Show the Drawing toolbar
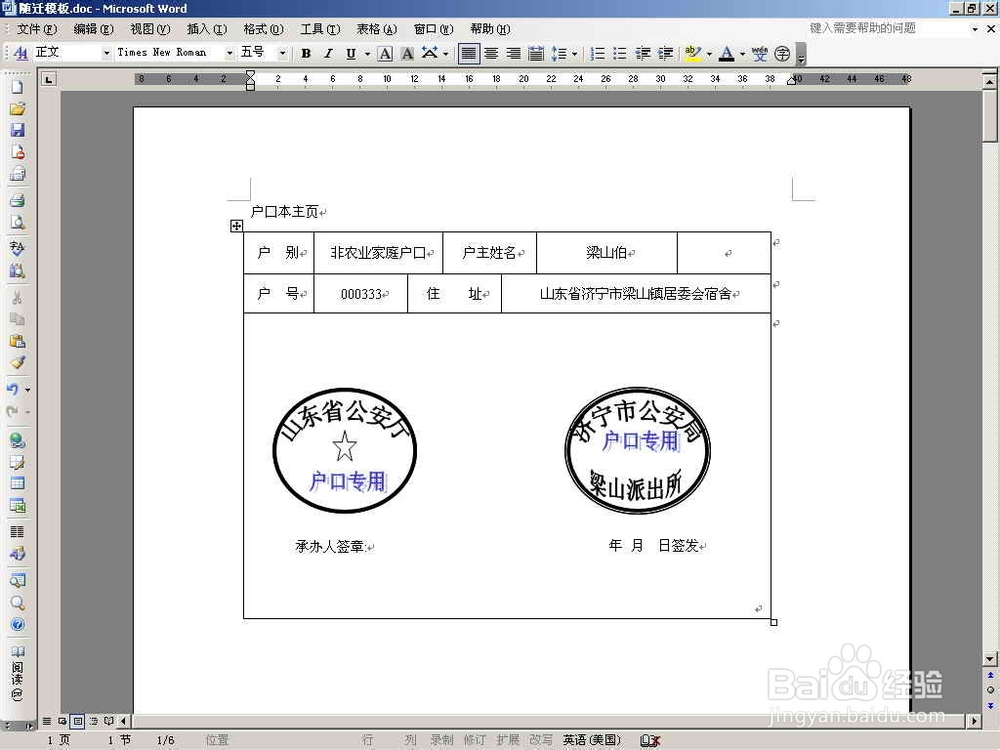The image size is (1000, 750). point(17,553)
